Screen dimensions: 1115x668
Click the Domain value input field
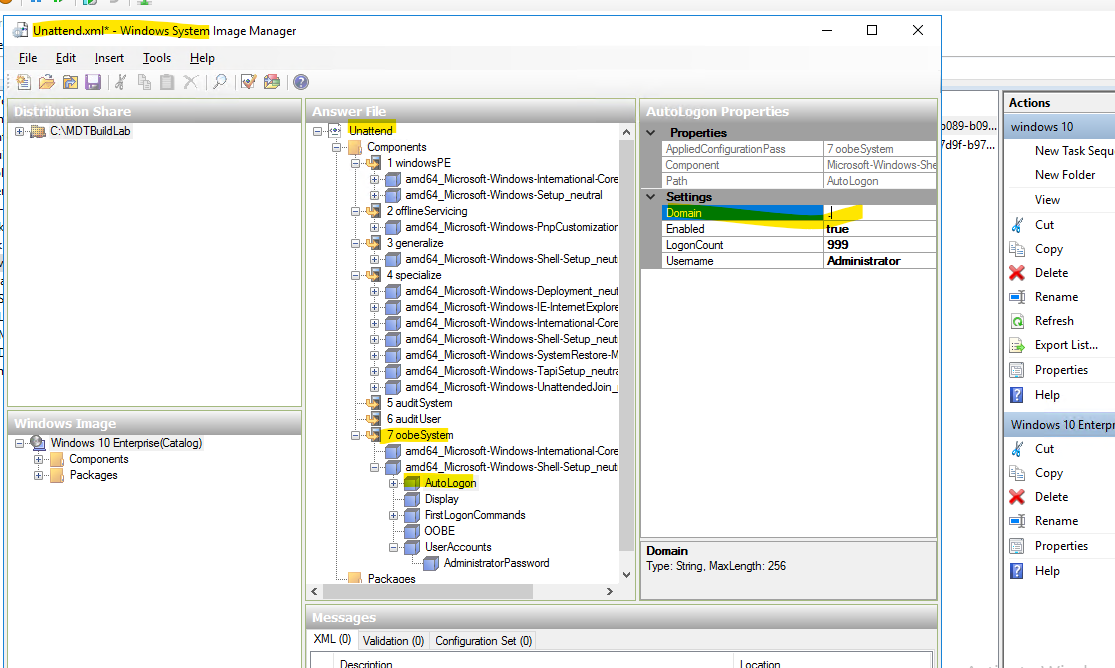(880, 212)
